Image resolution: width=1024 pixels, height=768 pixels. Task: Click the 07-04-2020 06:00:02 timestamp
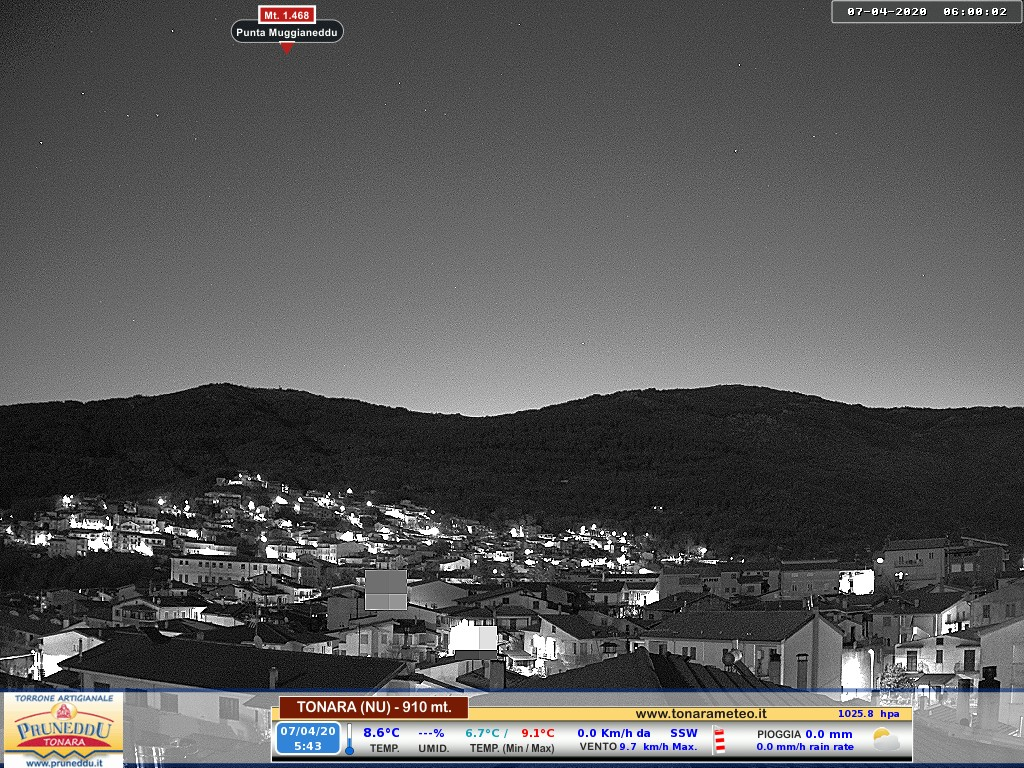pos(927,12)
